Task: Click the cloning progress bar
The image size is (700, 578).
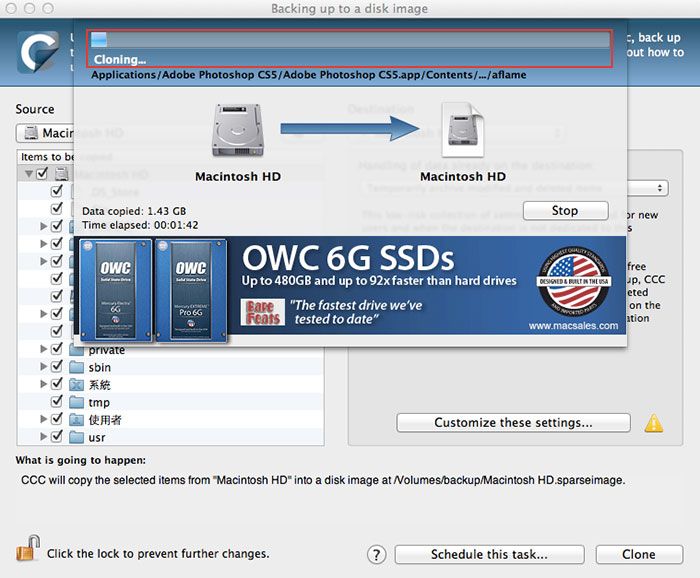Action: click(350, 40)
